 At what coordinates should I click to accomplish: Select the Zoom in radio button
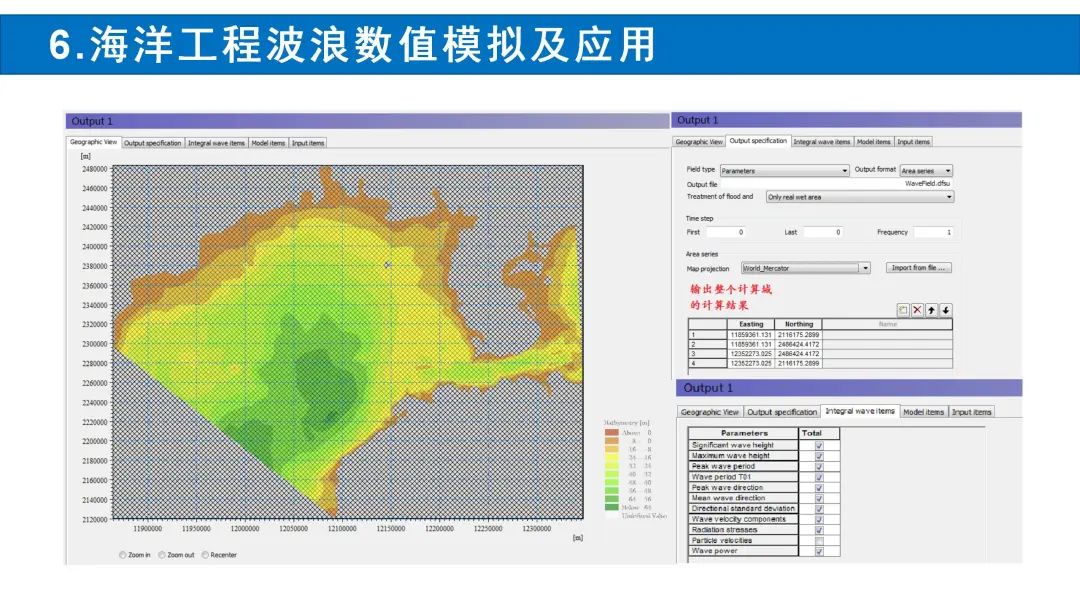coord(123,554)
